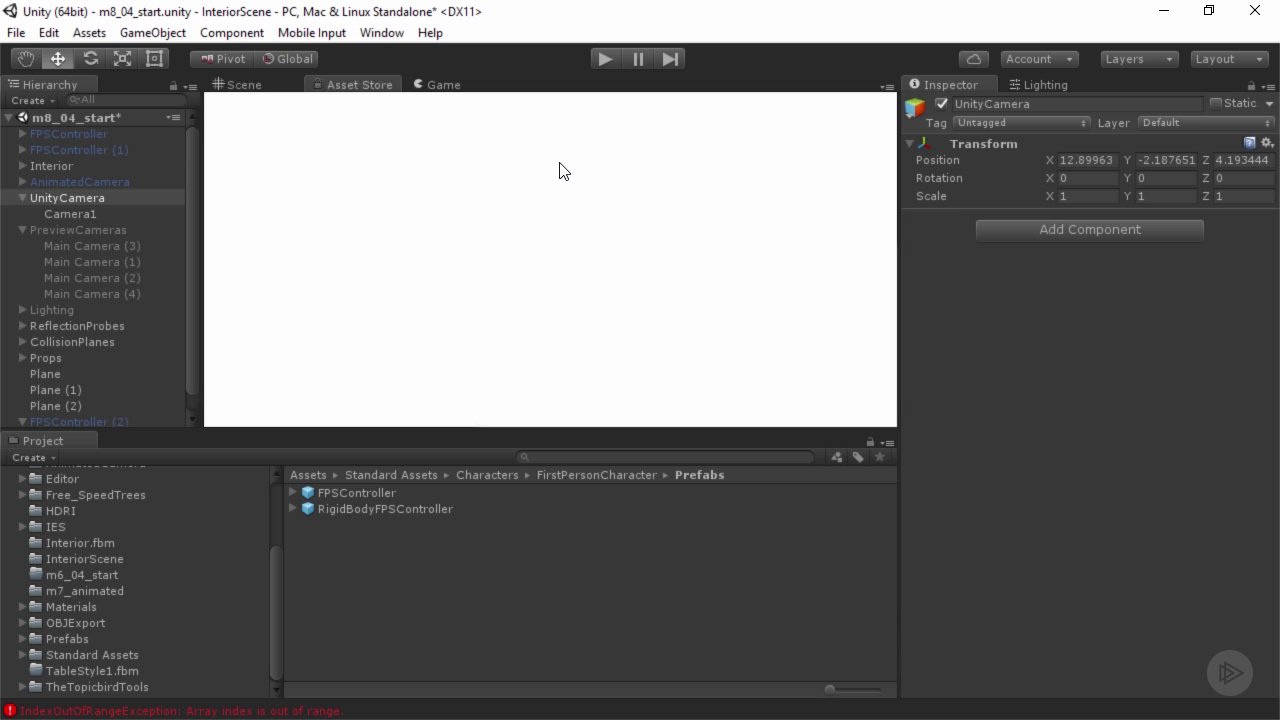
Task: Click the error icon in status bar
Action: click(10, 711)
